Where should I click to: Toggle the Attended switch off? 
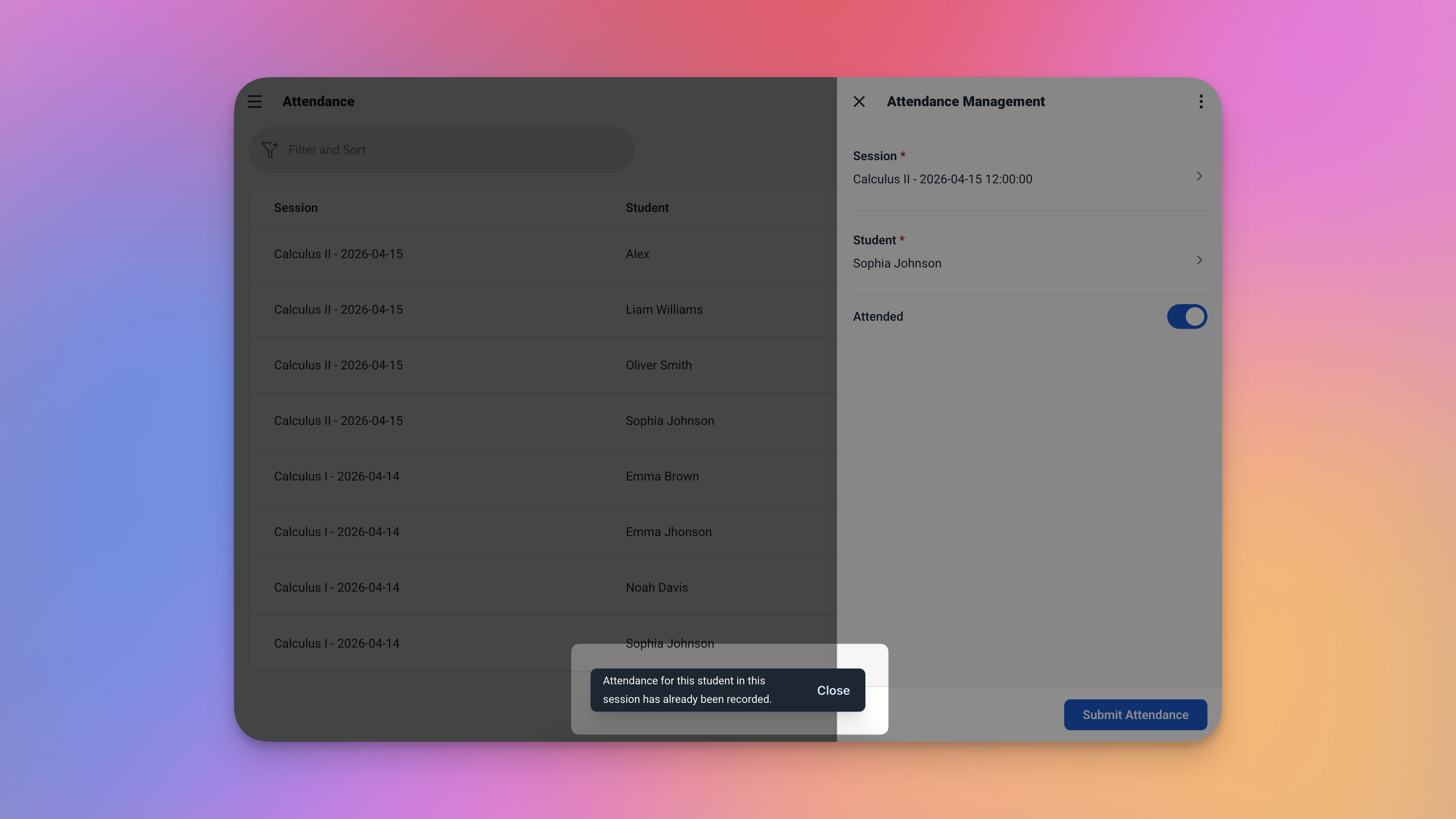pyautogui.click(x=1187, y=316)
